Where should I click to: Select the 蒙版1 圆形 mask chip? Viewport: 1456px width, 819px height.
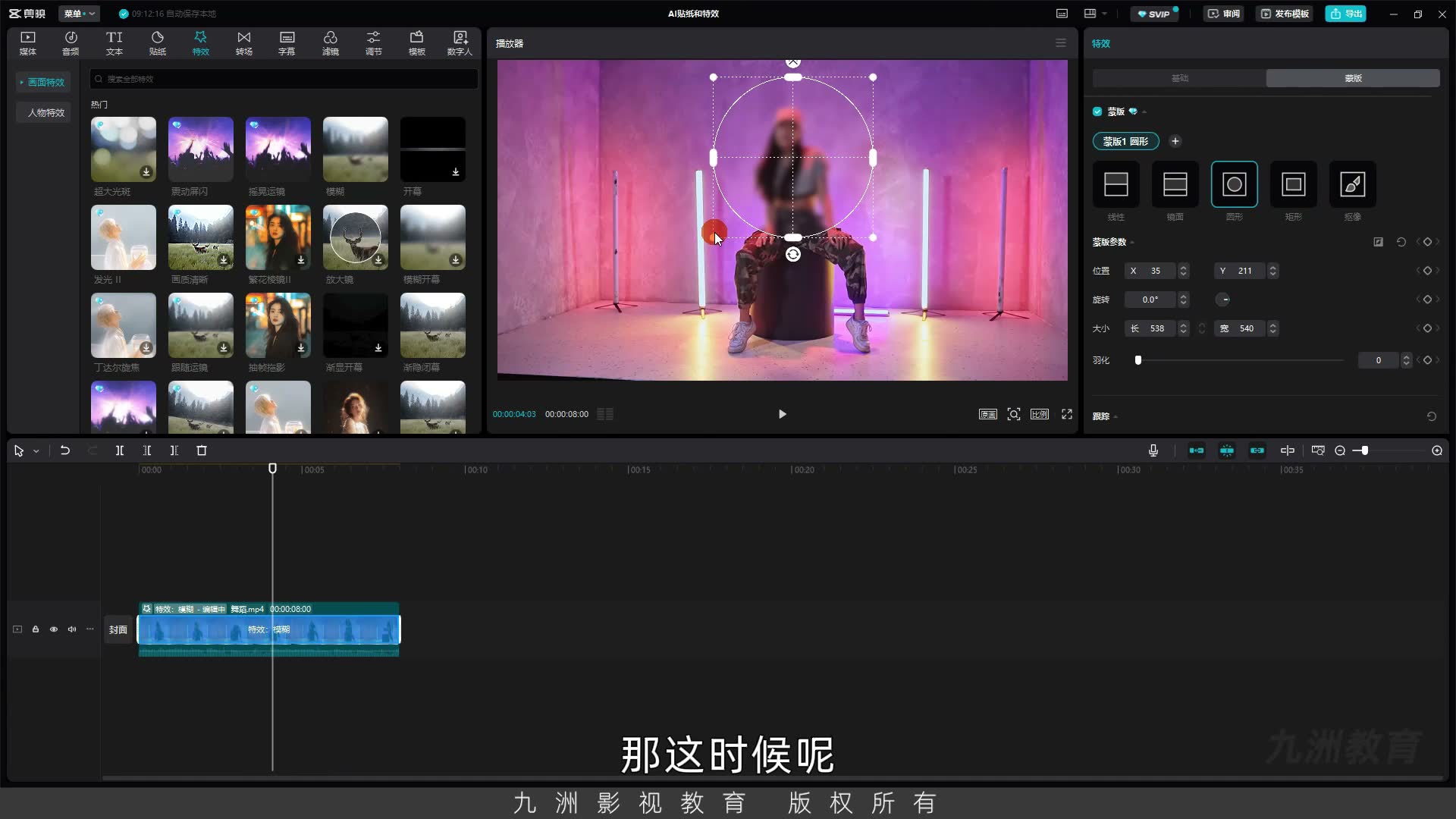pyautogui.click(x=1125, y=141)
